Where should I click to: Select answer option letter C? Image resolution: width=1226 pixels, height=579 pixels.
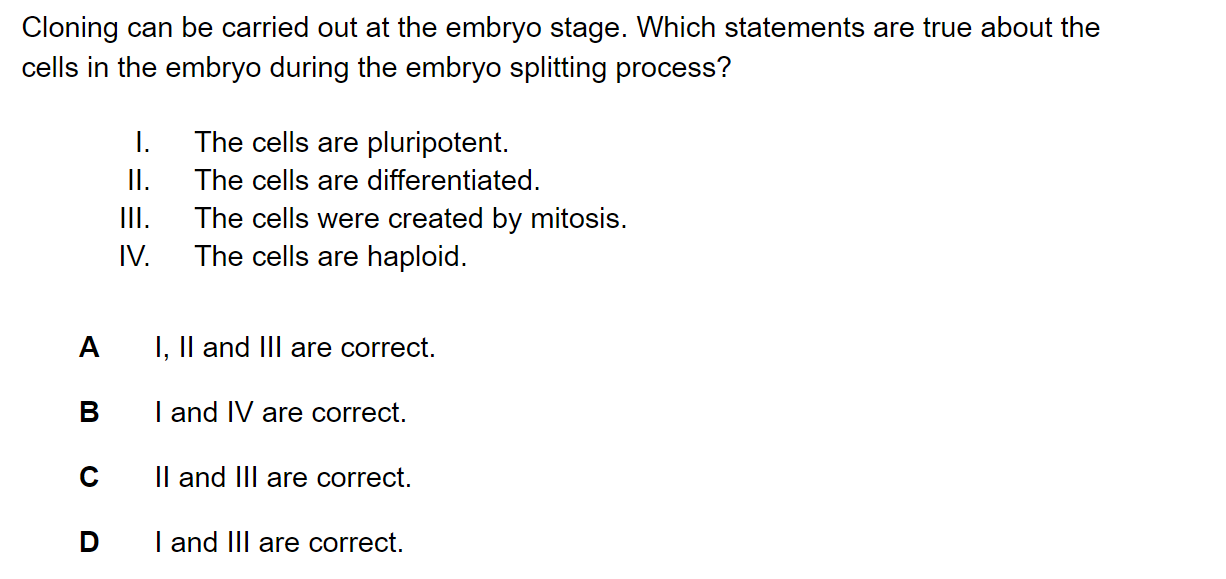pyautogui.click(x=89, y=478)
